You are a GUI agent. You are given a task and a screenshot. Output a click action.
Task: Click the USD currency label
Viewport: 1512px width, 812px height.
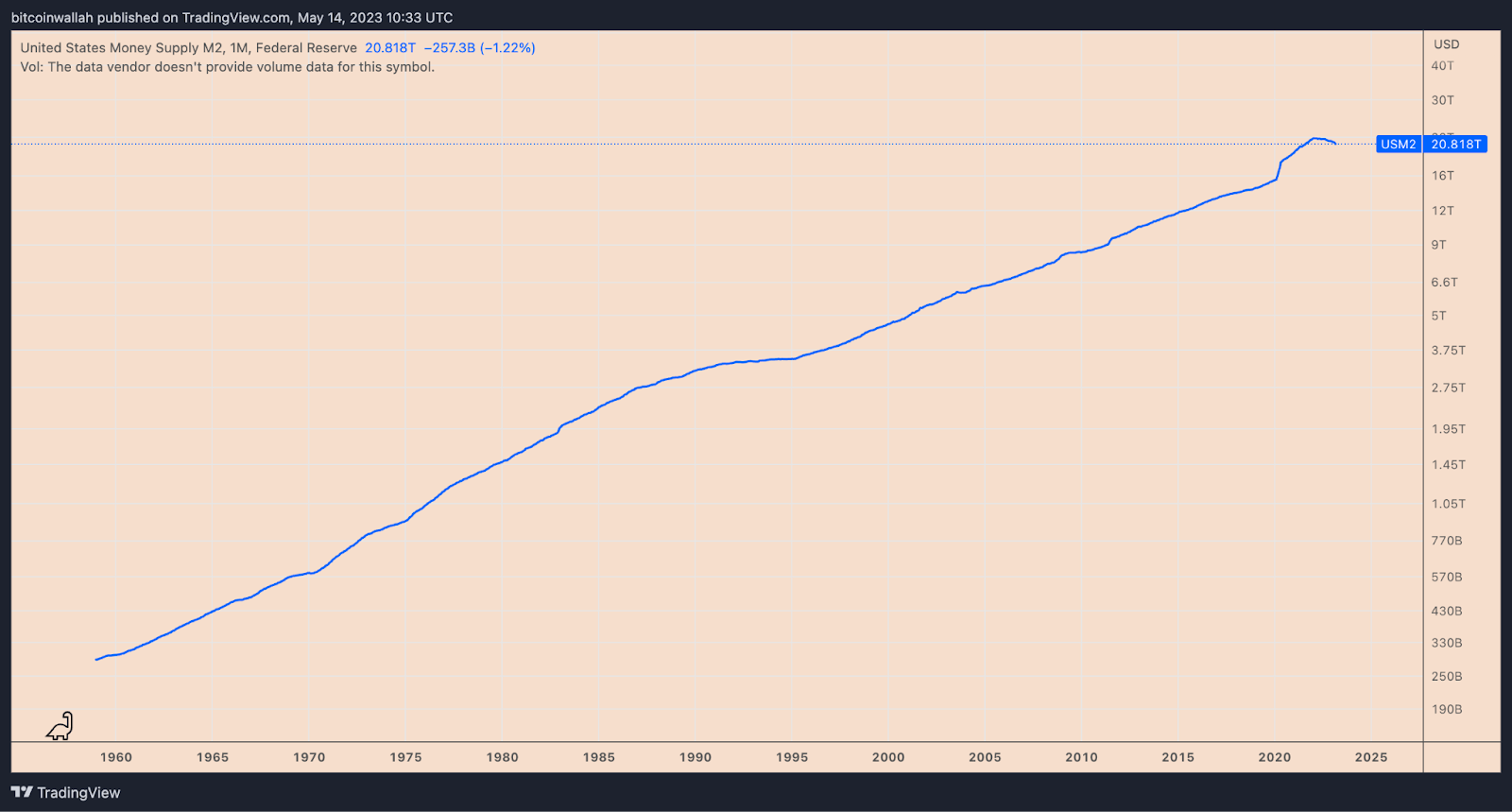point(1446,44)
